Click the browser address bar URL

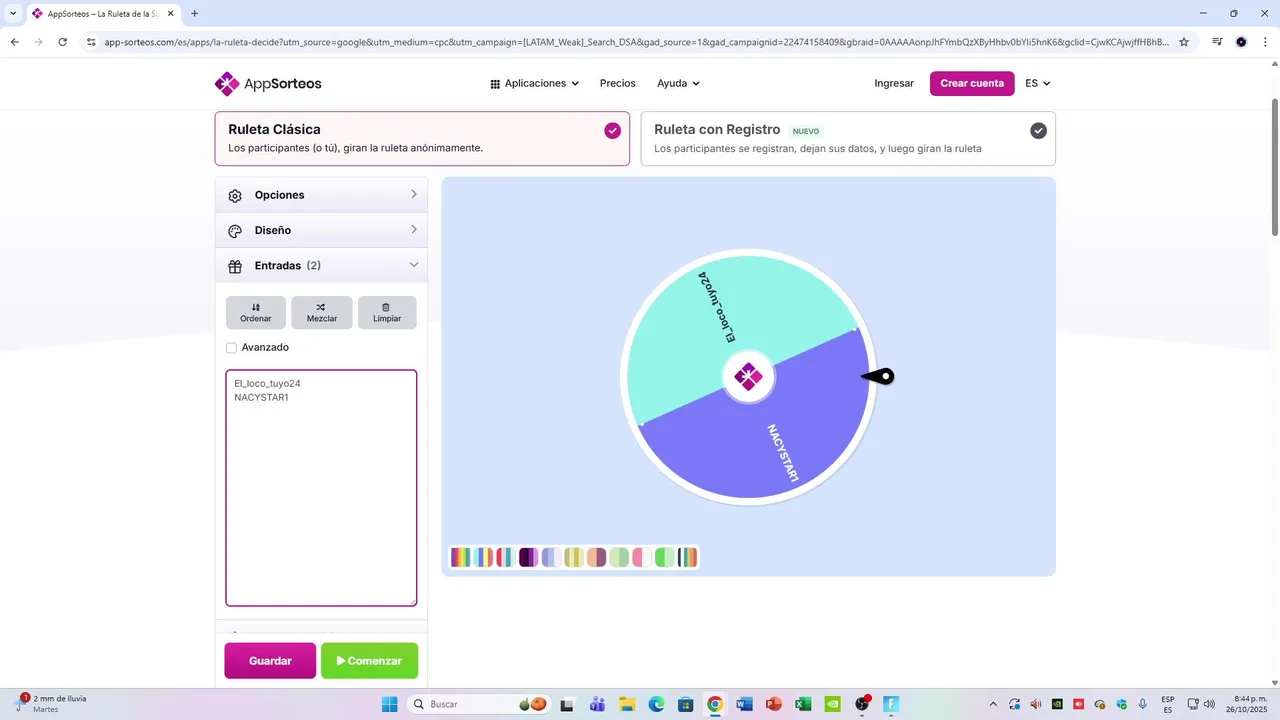coord(635,42)
